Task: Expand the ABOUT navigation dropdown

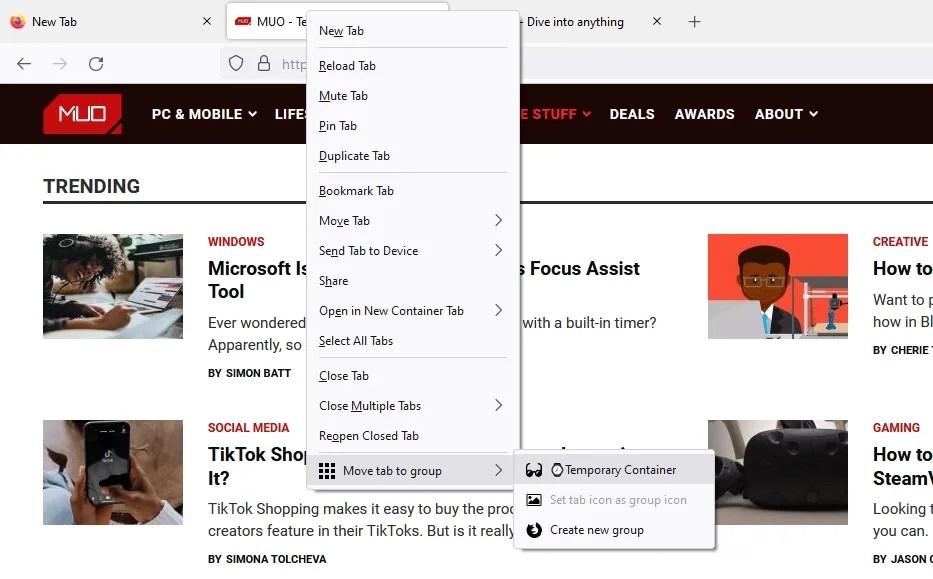Action: [786, 114]
